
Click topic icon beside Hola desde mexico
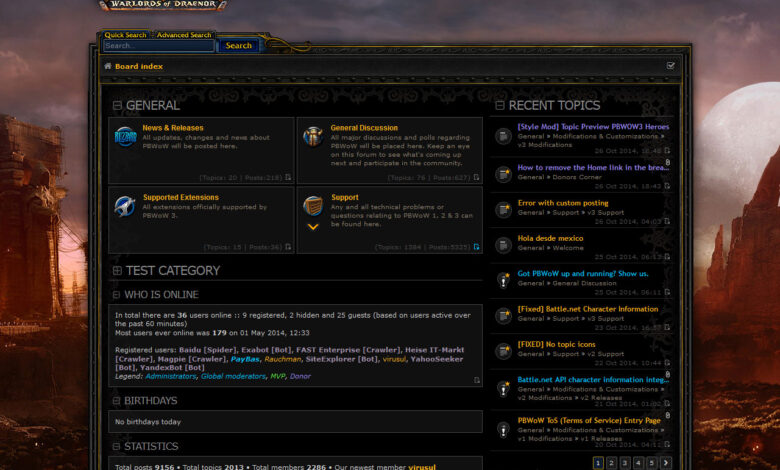tap(504, 245)
